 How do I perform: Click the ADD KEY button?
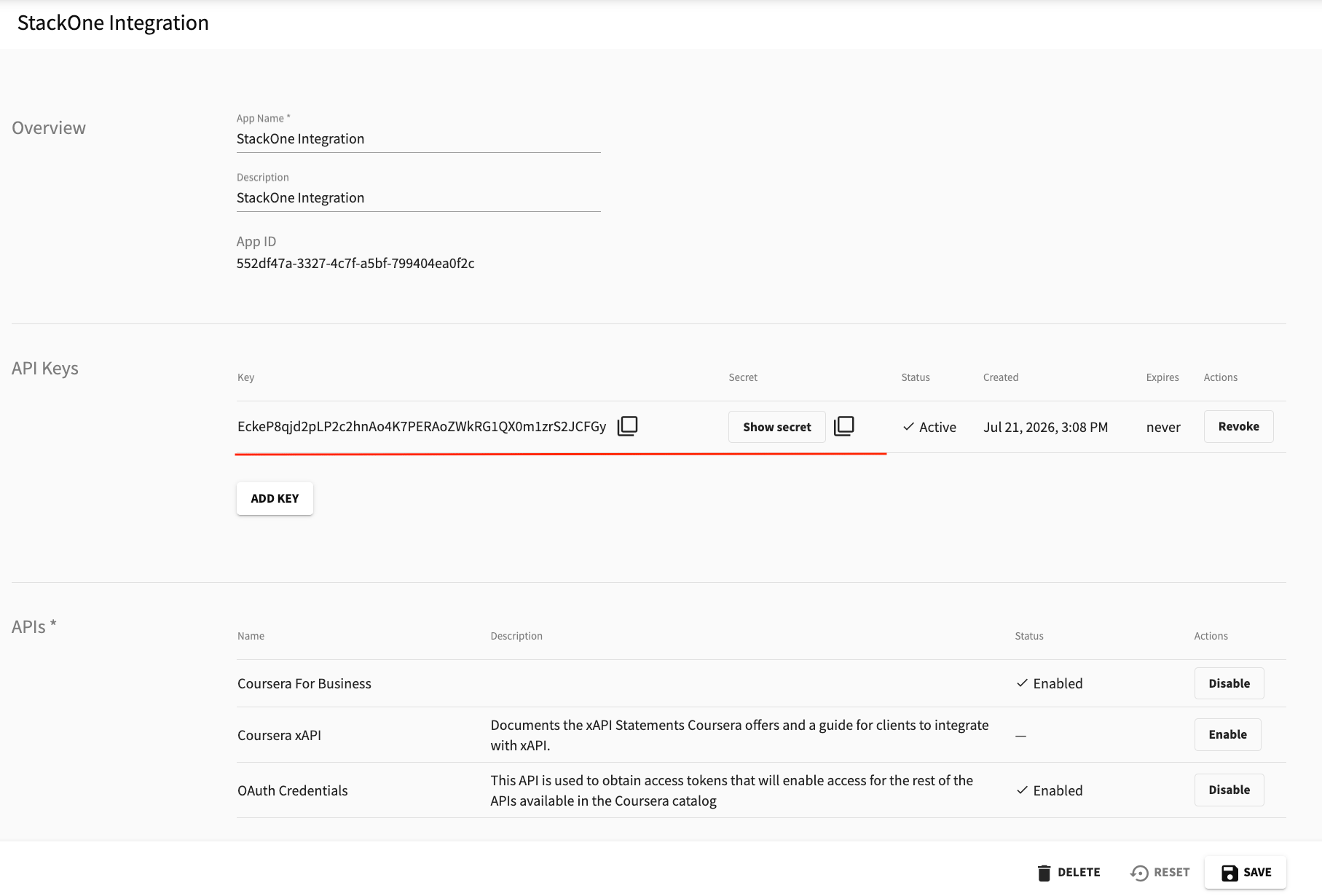tap(275, 498)
